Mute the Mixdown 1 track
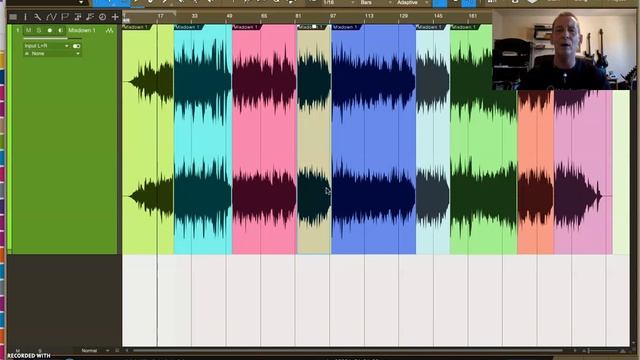This screenshot has width=640, height=360. [28, 31]
